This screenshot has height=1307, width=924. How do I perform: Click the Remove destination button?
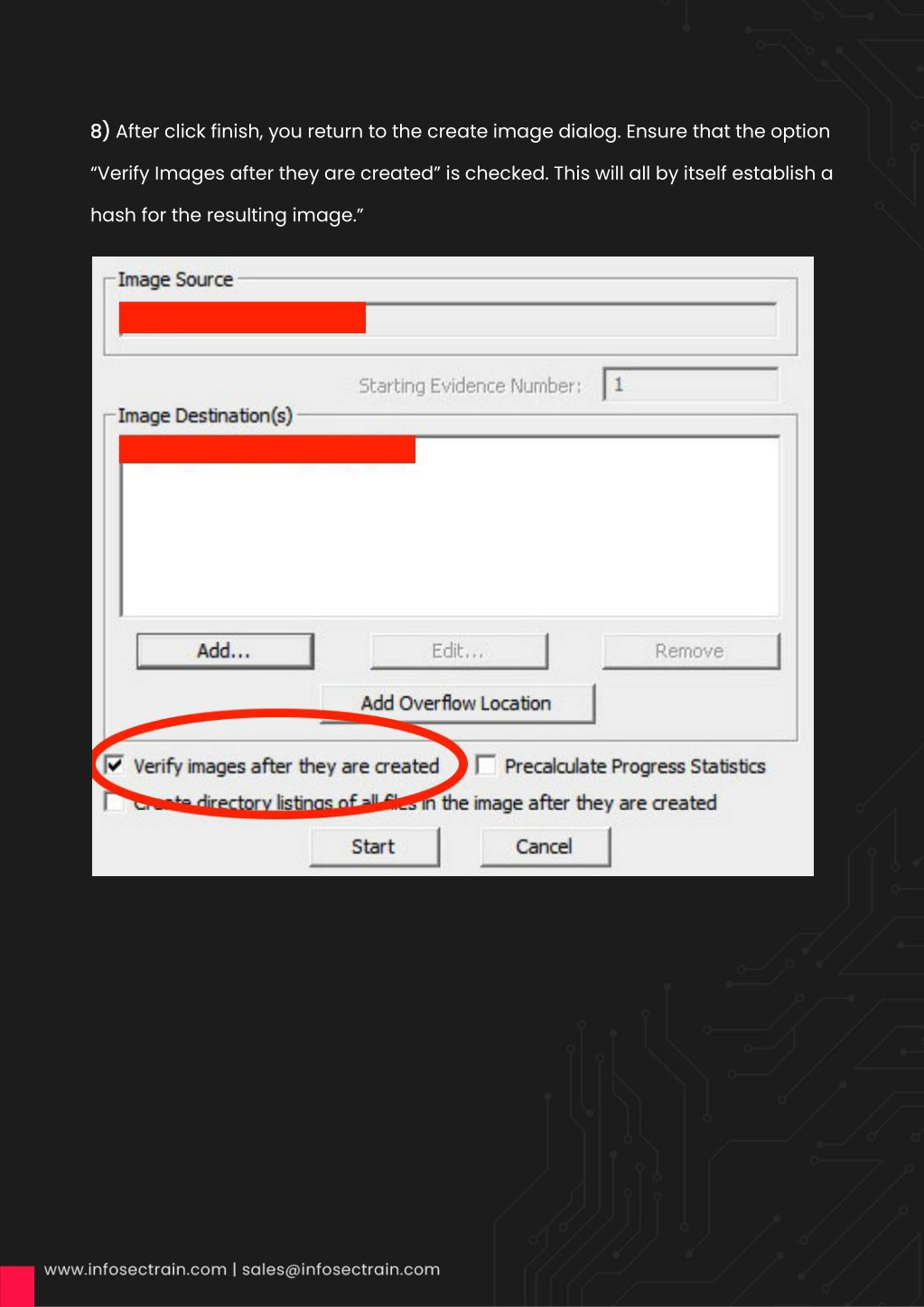690,650
